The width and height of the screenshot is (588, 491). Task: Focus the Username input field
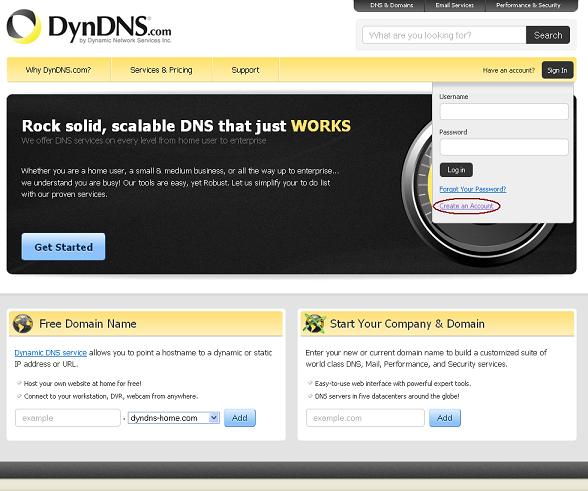pyautogui.click(x=504, y=112)
